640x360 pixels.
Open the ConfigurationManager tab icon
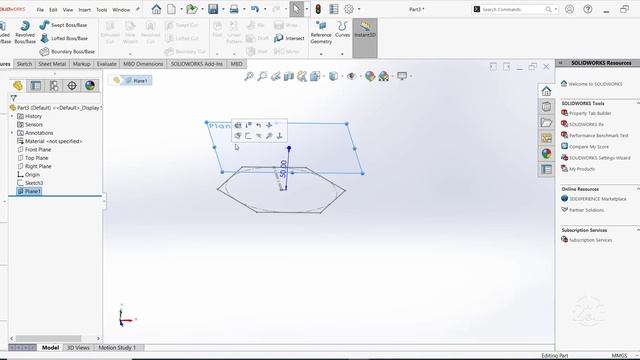(54, 85)
